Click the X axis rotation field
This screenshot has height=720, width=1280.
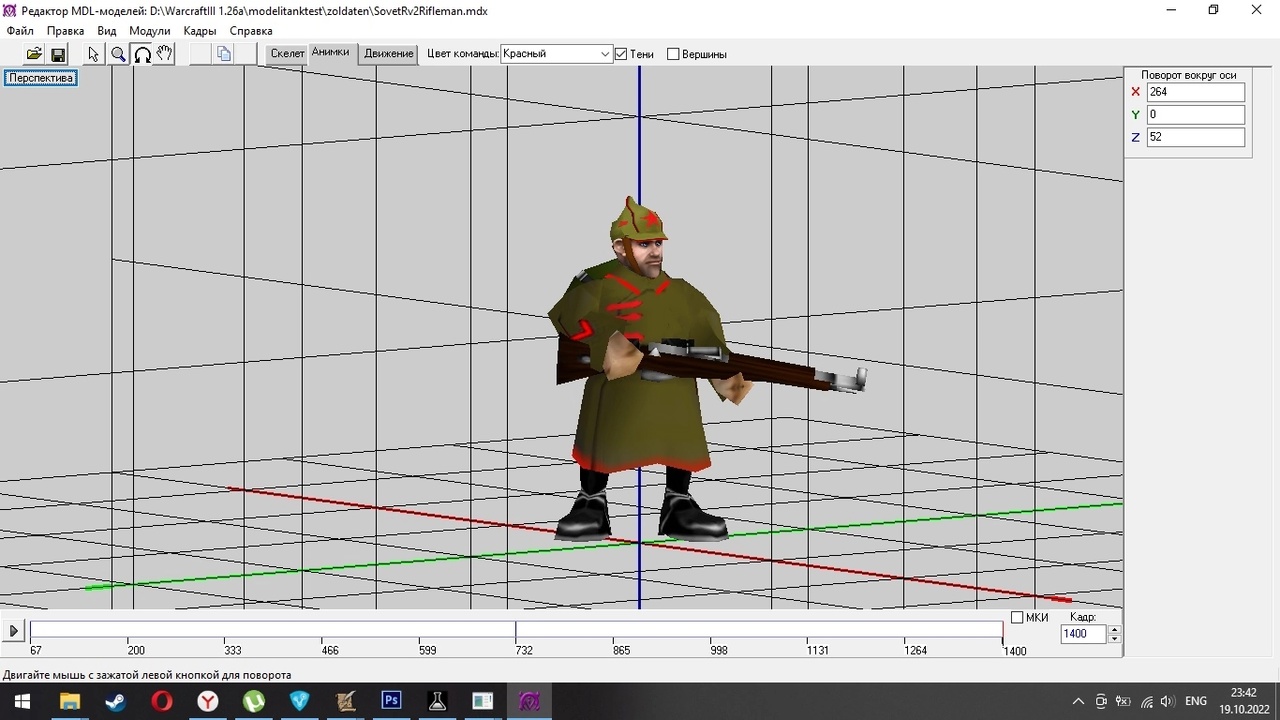(1196, 92)
